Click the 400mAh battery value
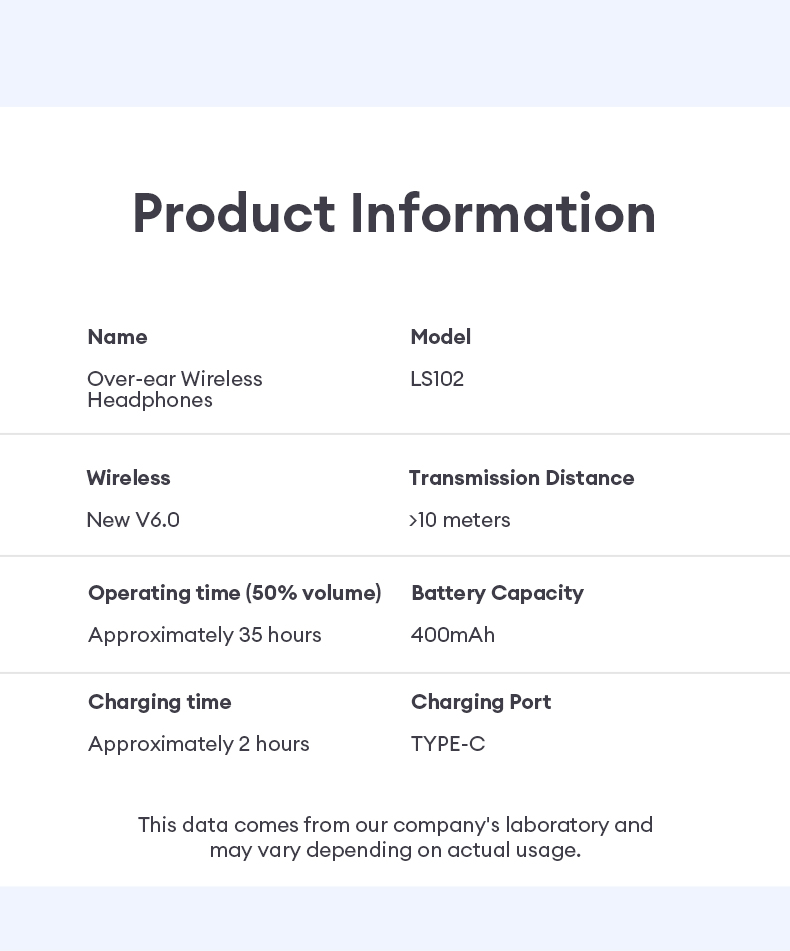This screenshot has height=951, width=790. pos(452,635)
